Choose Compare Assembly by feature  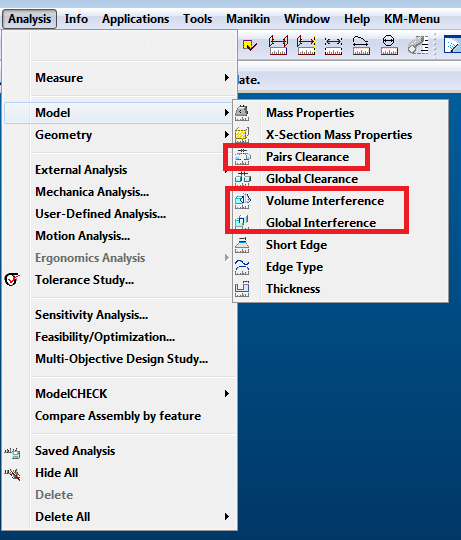pos(118,416)
